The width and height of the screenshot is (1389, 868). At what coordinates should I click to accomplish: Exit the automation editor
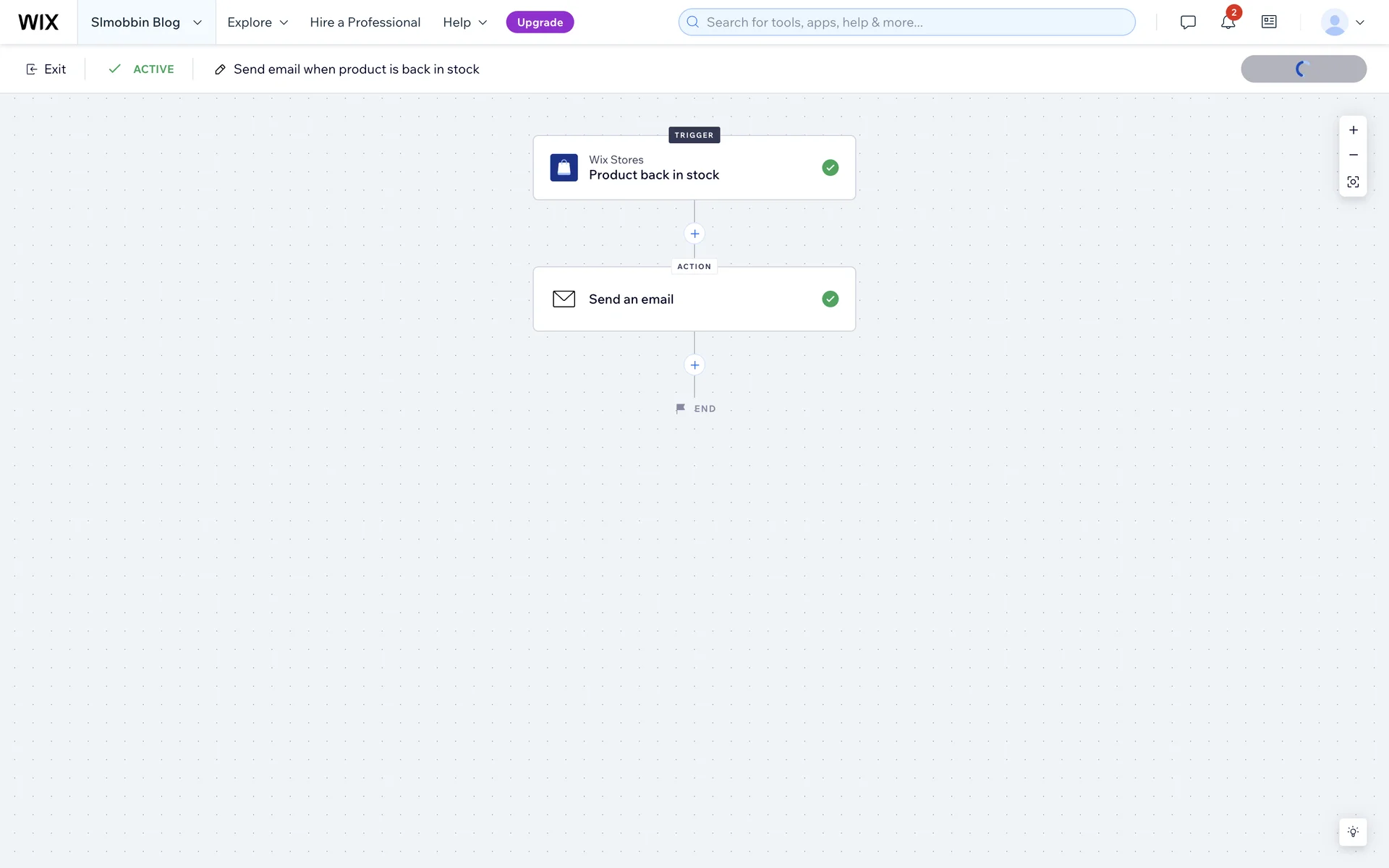pos(46,69)
